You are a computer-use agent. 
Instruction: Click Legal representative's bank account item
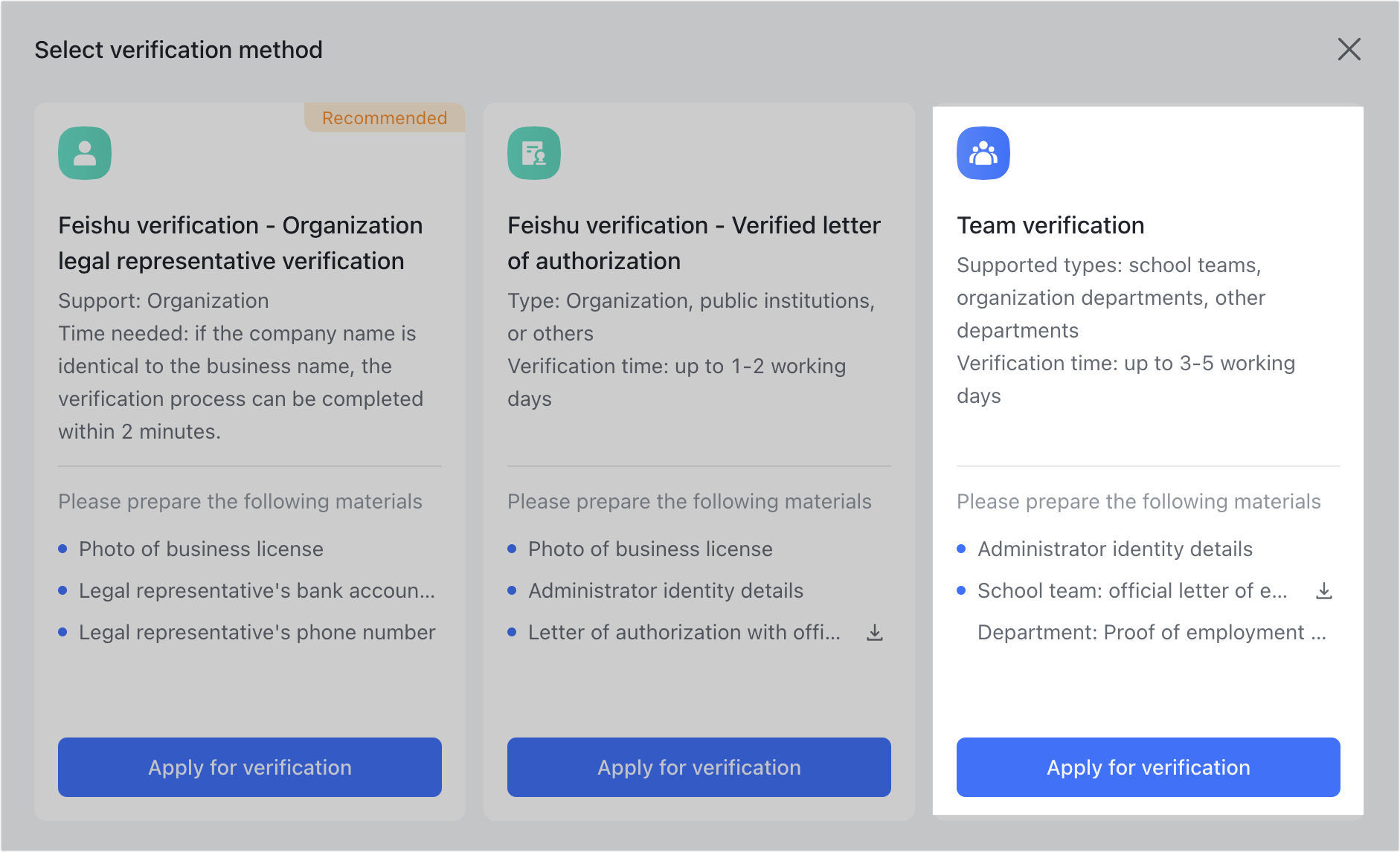[x=257, y=591]
